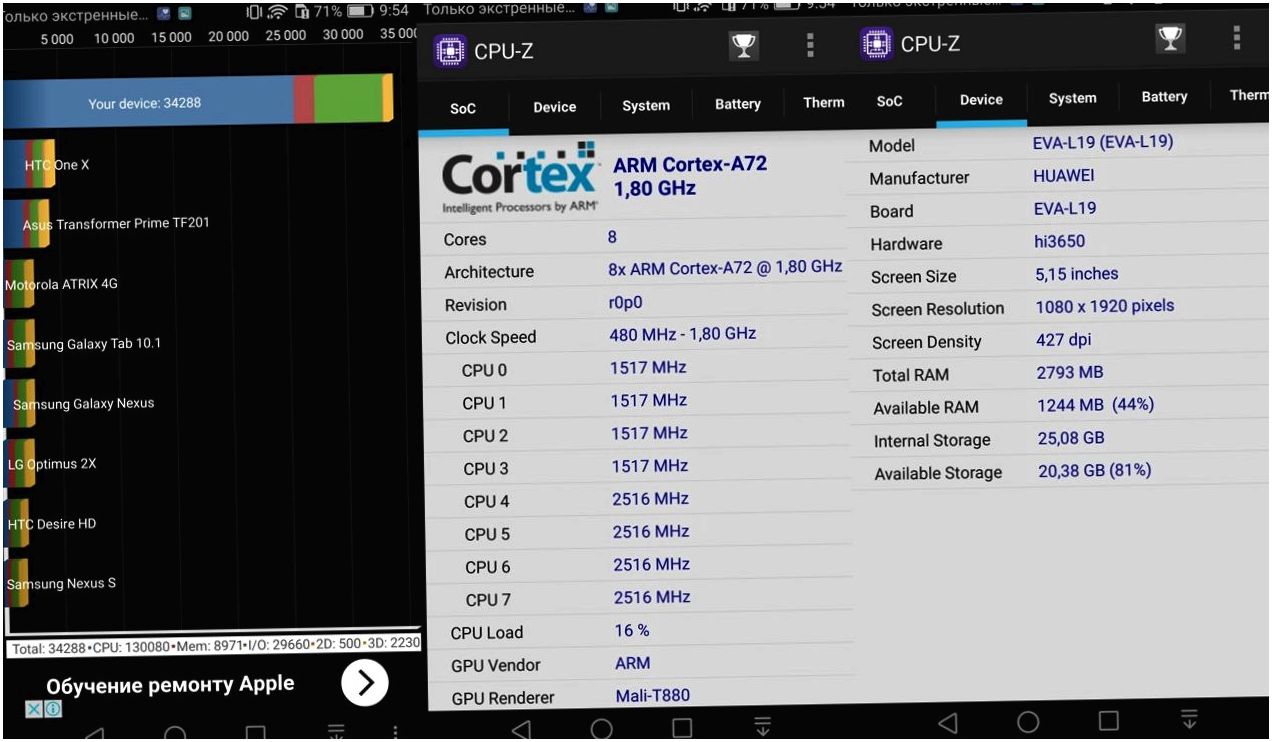Tap the Board value 'EVA-L19'

click(x=1065, y=208)
